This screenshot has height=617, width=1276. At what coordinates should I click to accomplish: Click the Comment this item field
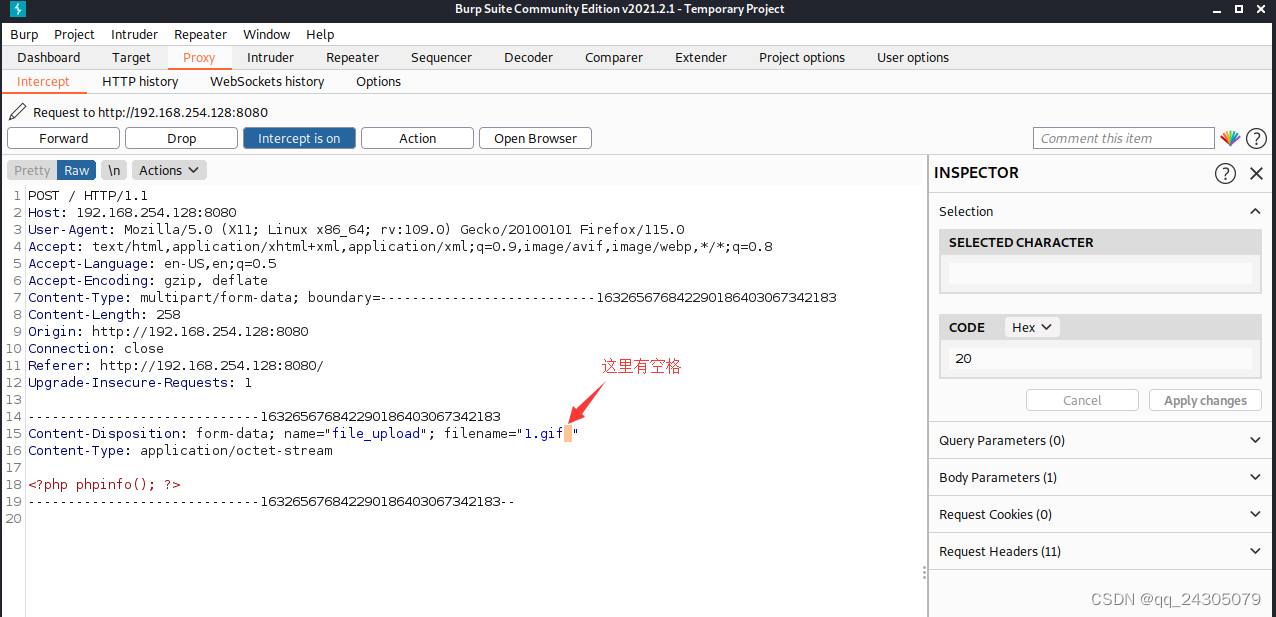[x=1123, y=138]
